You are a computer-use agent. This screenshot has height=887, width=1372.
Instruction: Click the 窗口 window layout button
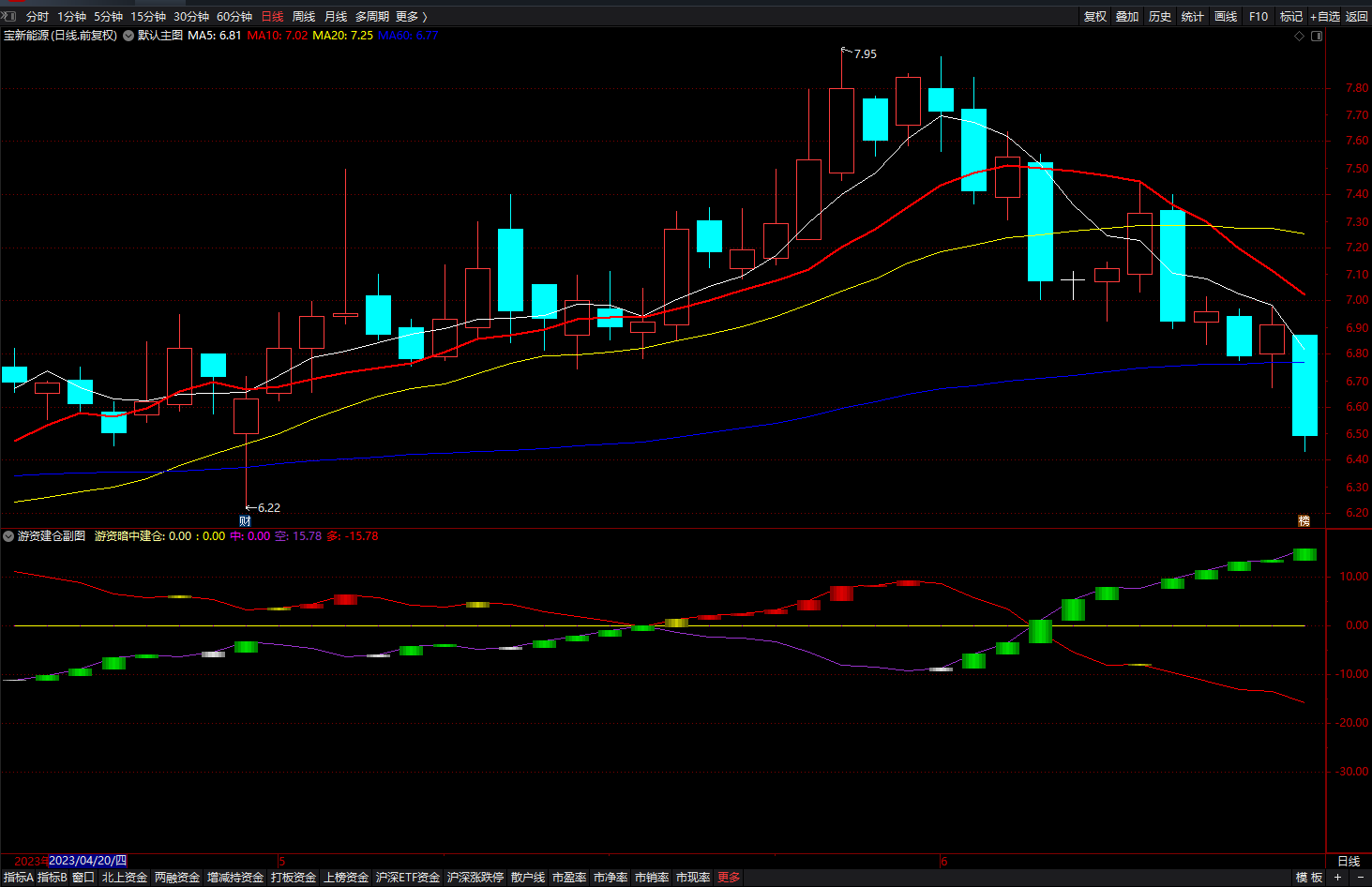83,878
